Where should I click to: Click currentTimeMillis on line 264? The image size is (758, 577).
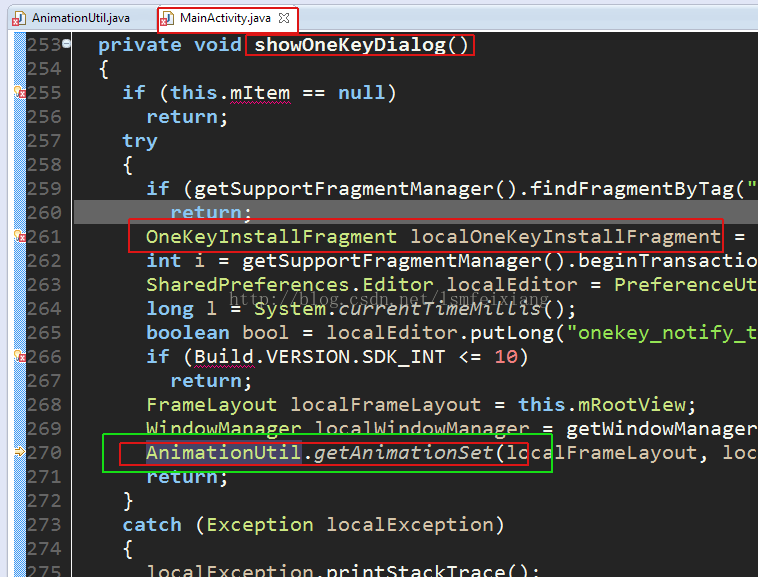439,309
